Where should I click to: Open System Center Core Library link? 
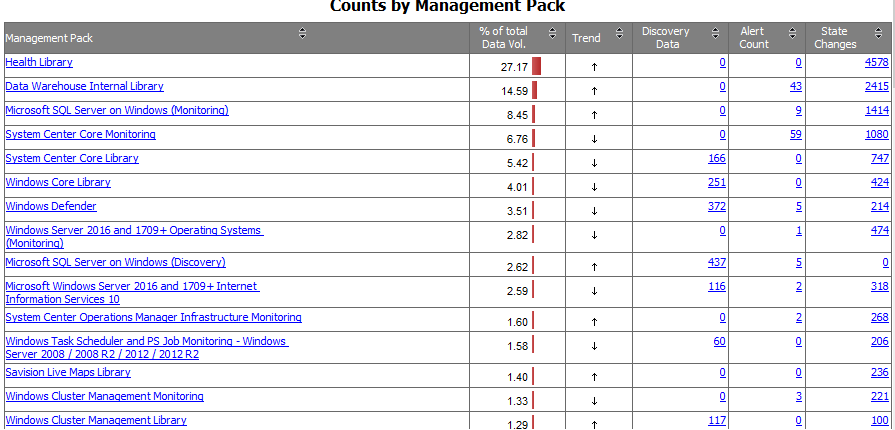tap(72, 158)
